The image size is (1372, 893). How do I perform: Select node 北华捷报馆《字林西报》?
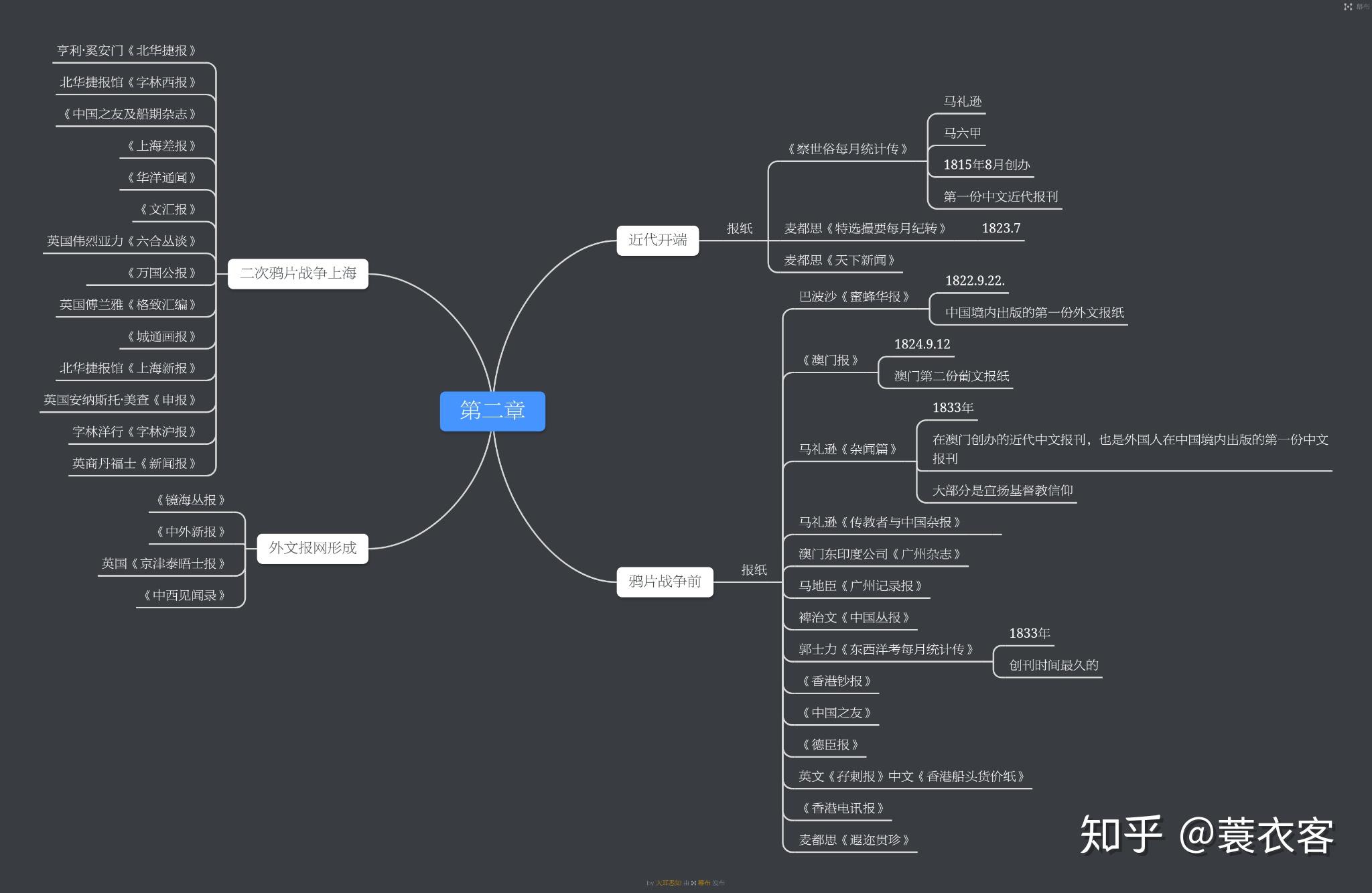click(129, 82)
